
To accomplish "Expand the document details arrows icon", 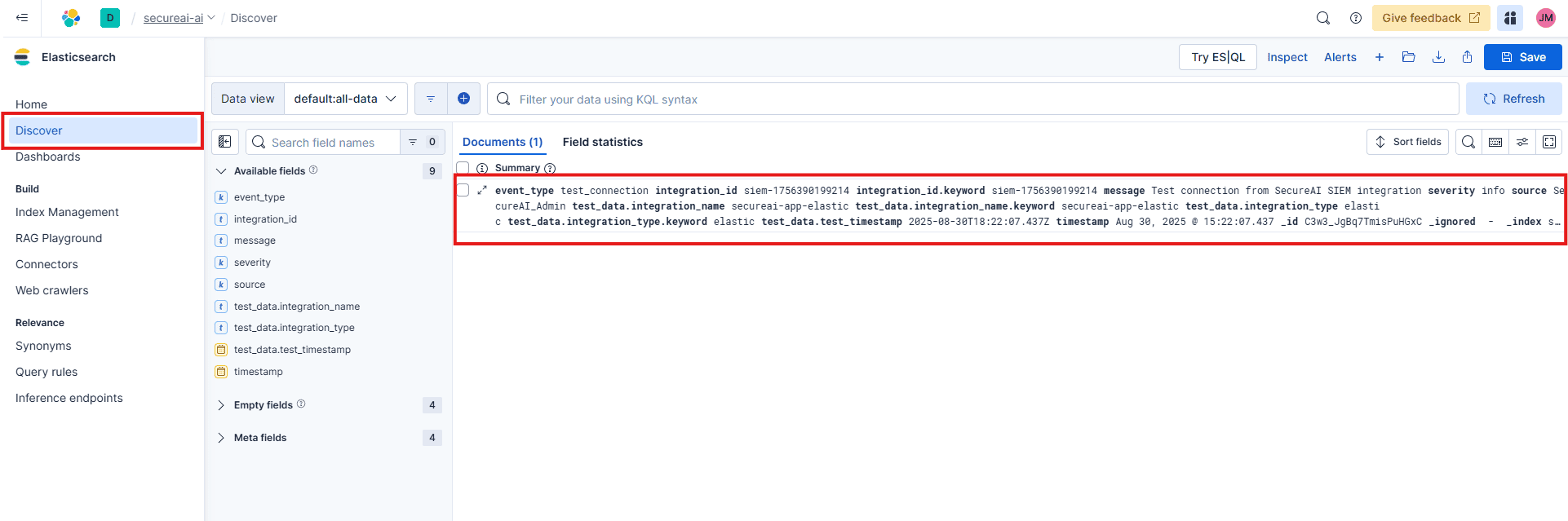I will [482, 190].
